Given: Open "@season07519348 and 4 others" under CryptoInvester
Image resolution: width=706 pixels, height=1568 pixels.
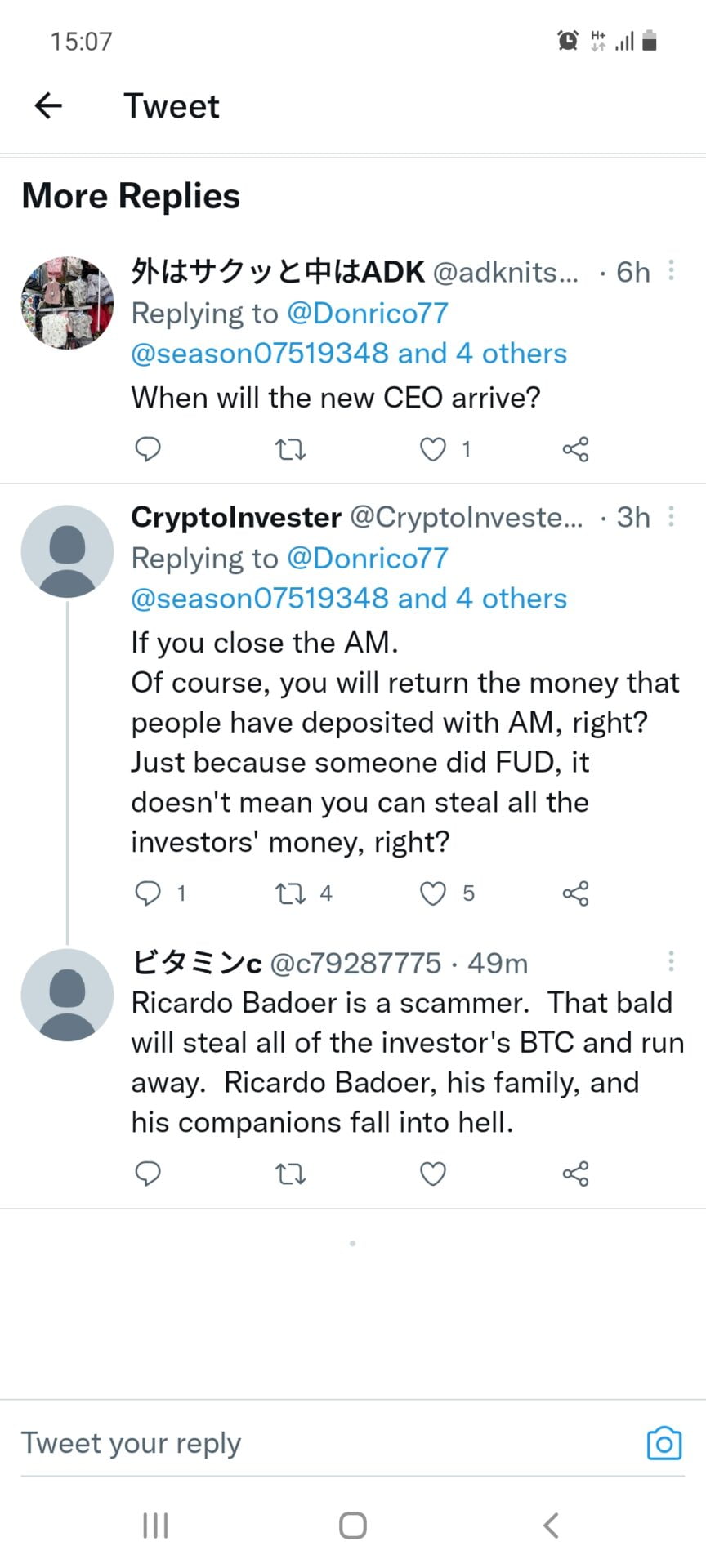Looking at the screenshot, I should point(349,599).
